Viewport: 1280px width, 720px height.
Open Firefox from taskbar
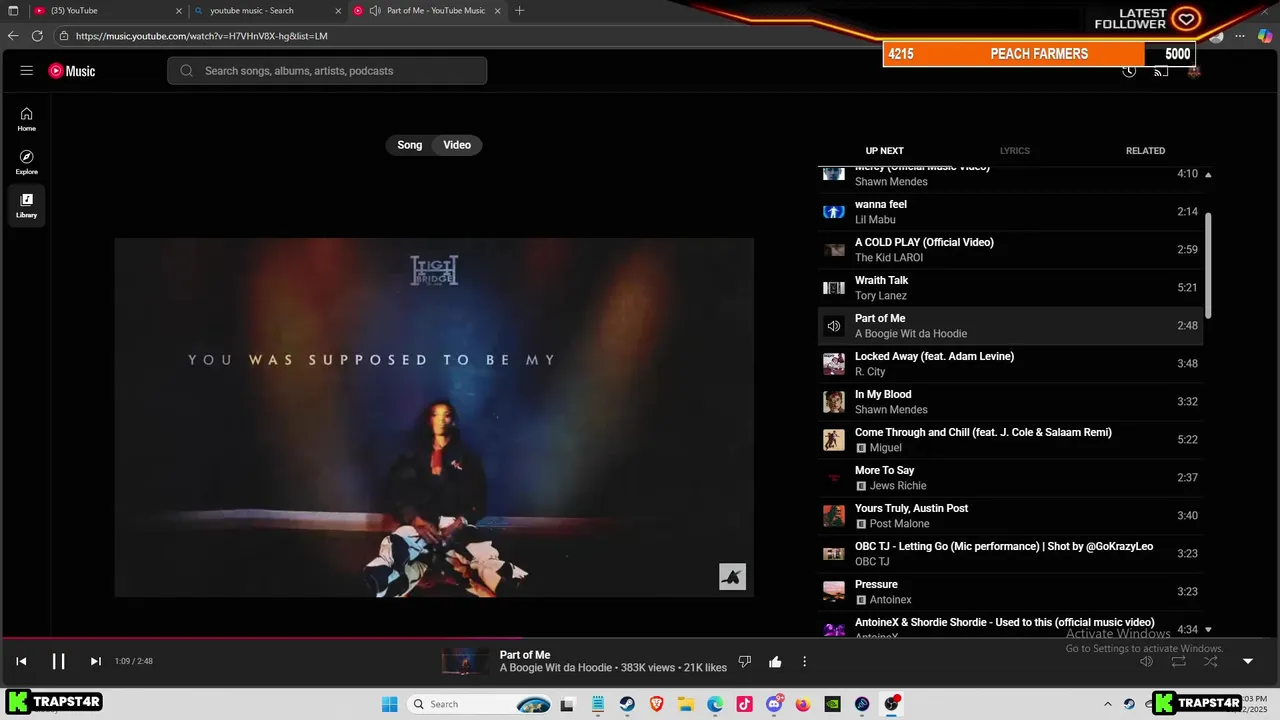click(803, 704)
